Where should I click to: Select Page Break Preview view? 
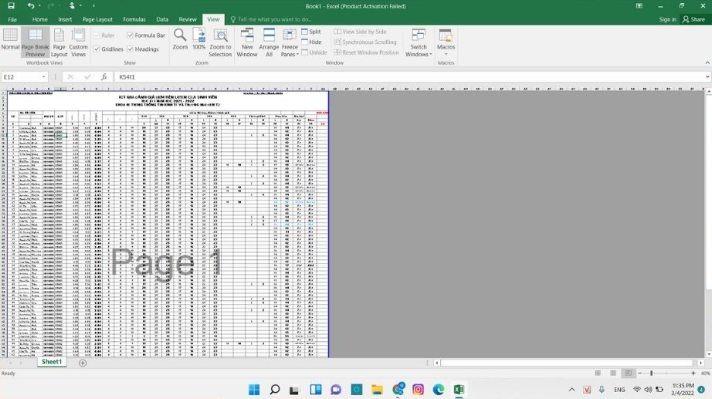pos(35,42)
